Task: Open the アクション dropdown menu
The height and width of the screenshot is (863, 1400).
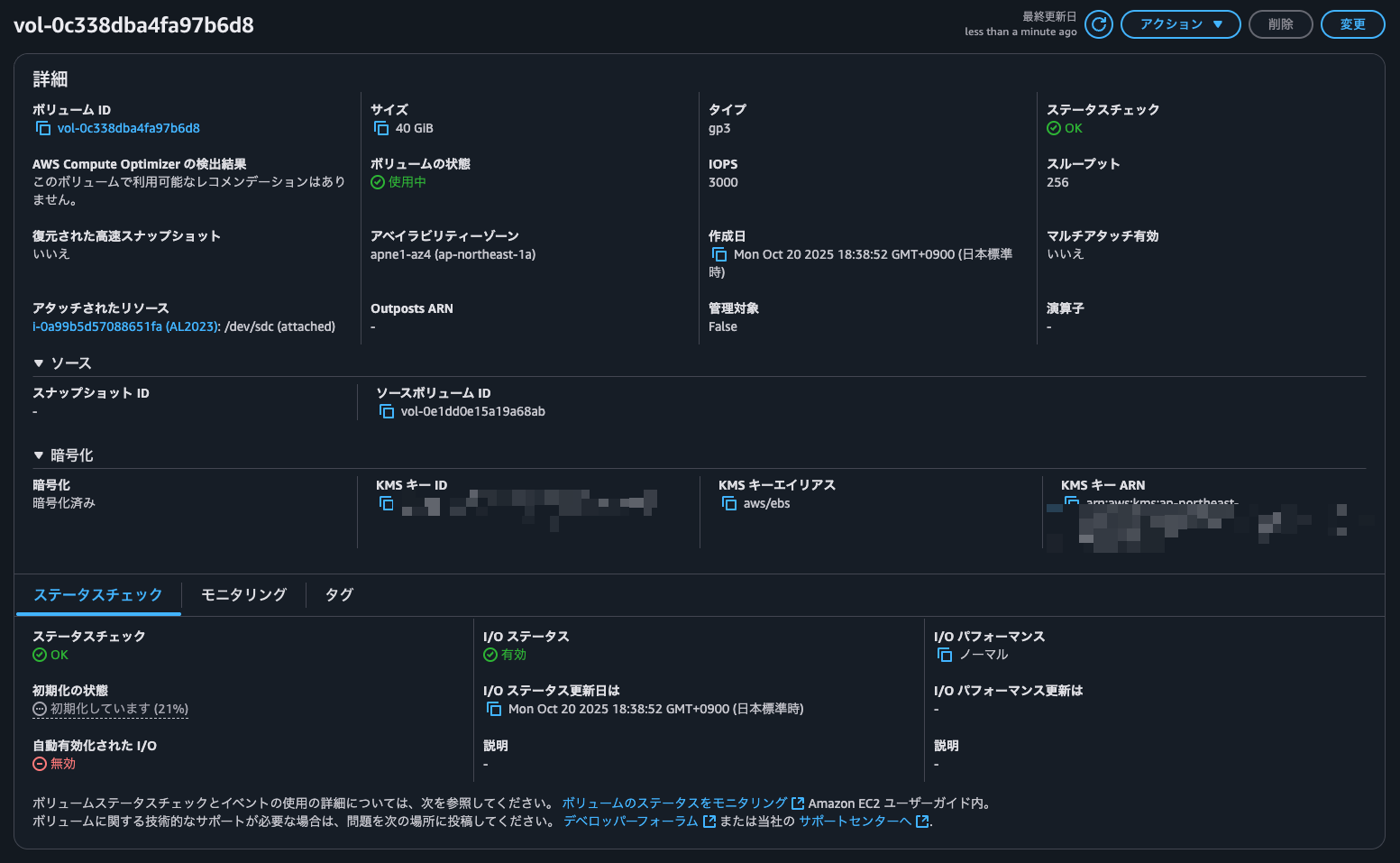Action: tap(1181, 24)
